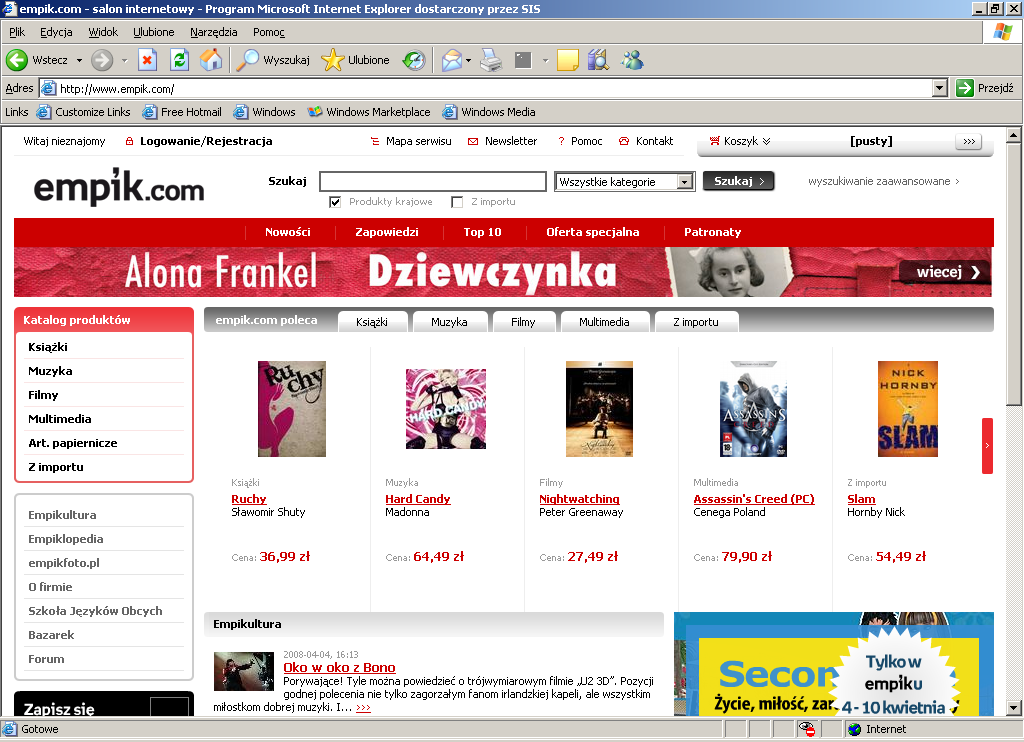Open the Ulubione favorites star button
This screenshot has width=1024, height=742.
coord(355,60)
